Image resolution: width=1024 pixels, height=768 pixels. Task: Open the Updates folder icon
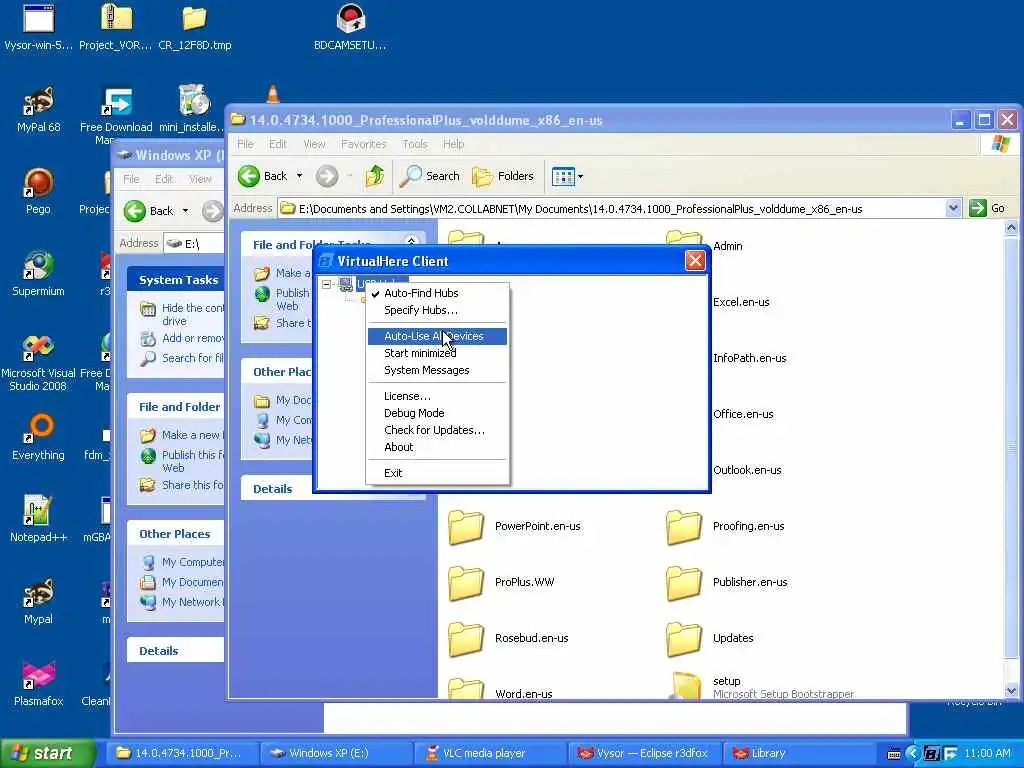click(x=683, y=639)
